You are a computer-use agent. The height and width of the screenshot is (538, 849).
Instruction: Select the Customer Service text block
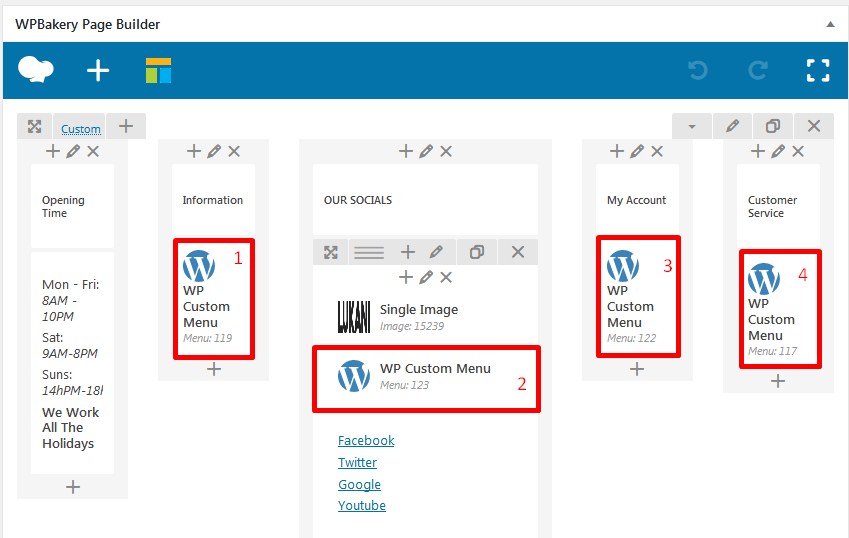point(778,206)
